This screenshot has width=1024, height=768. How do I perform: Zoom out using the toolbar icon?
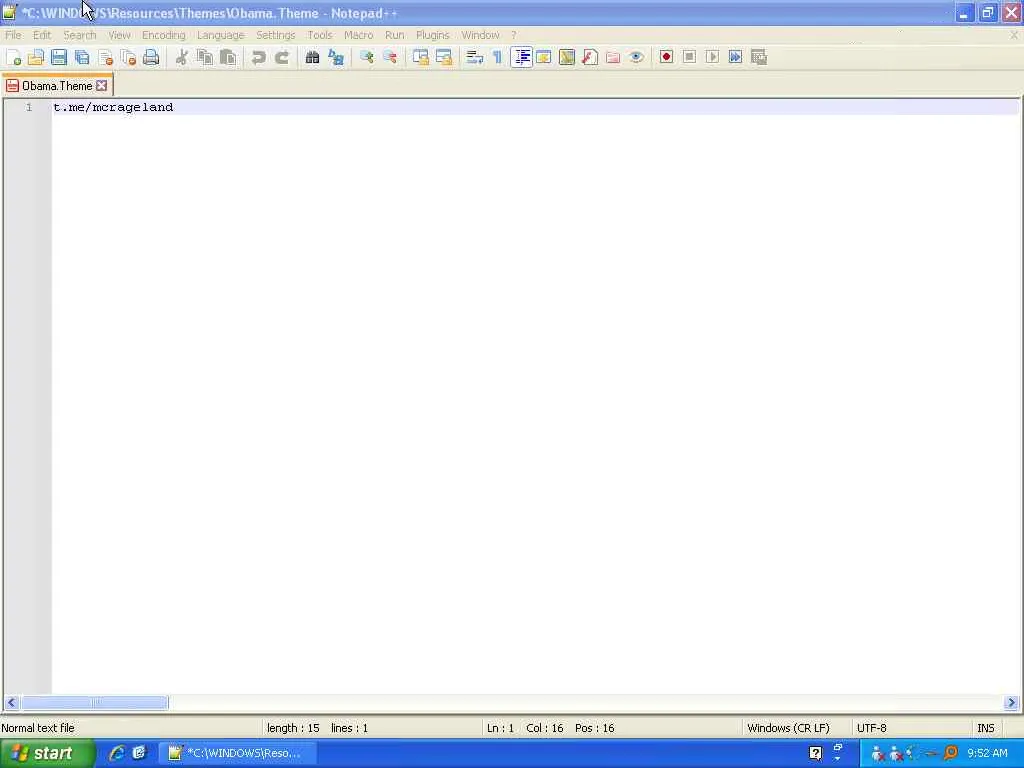pos(390,57)
